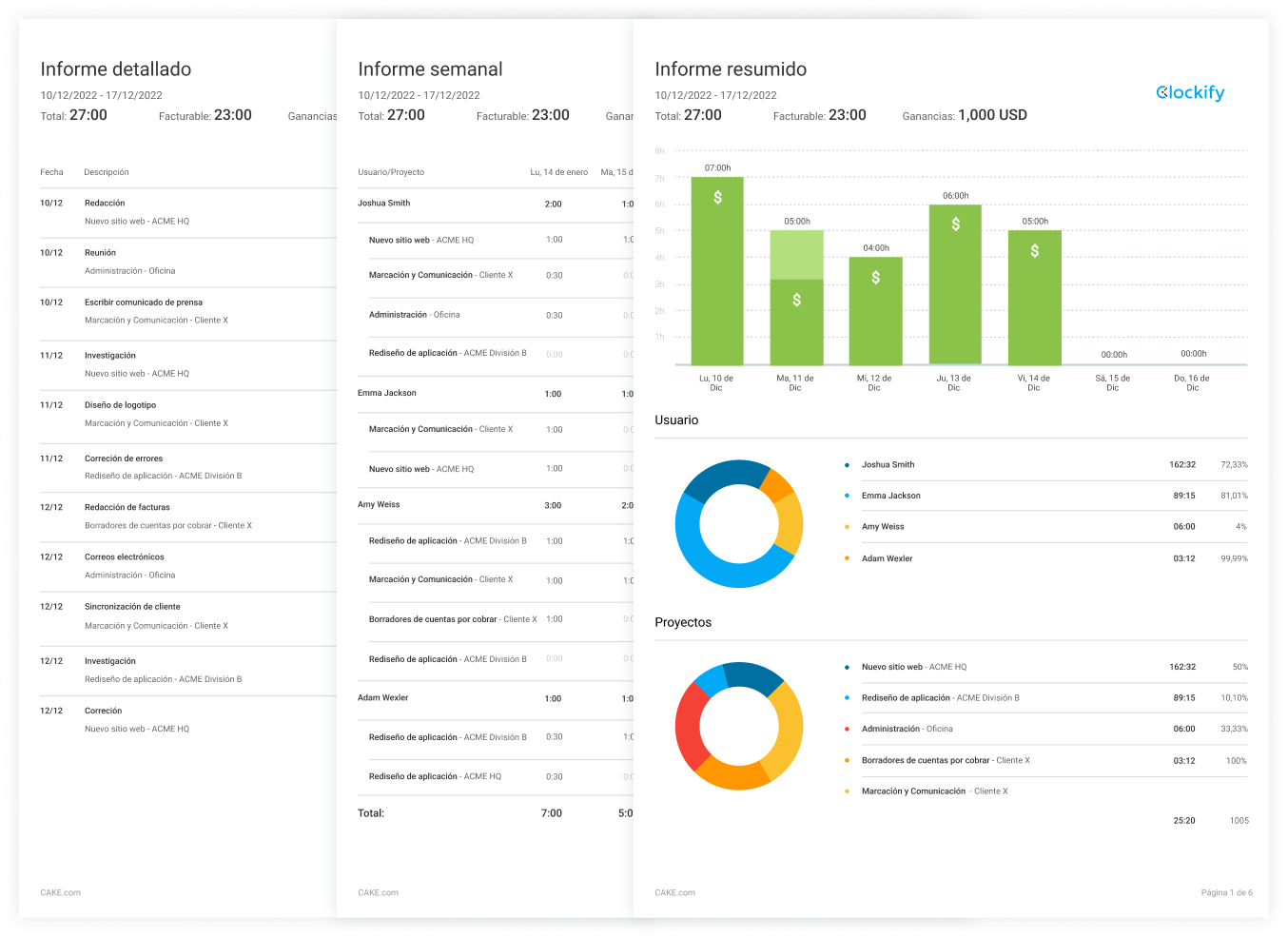1288x937 pixels.
Task: Click the 'Ganancias: 1,000 USD' value
Action: 965,115
